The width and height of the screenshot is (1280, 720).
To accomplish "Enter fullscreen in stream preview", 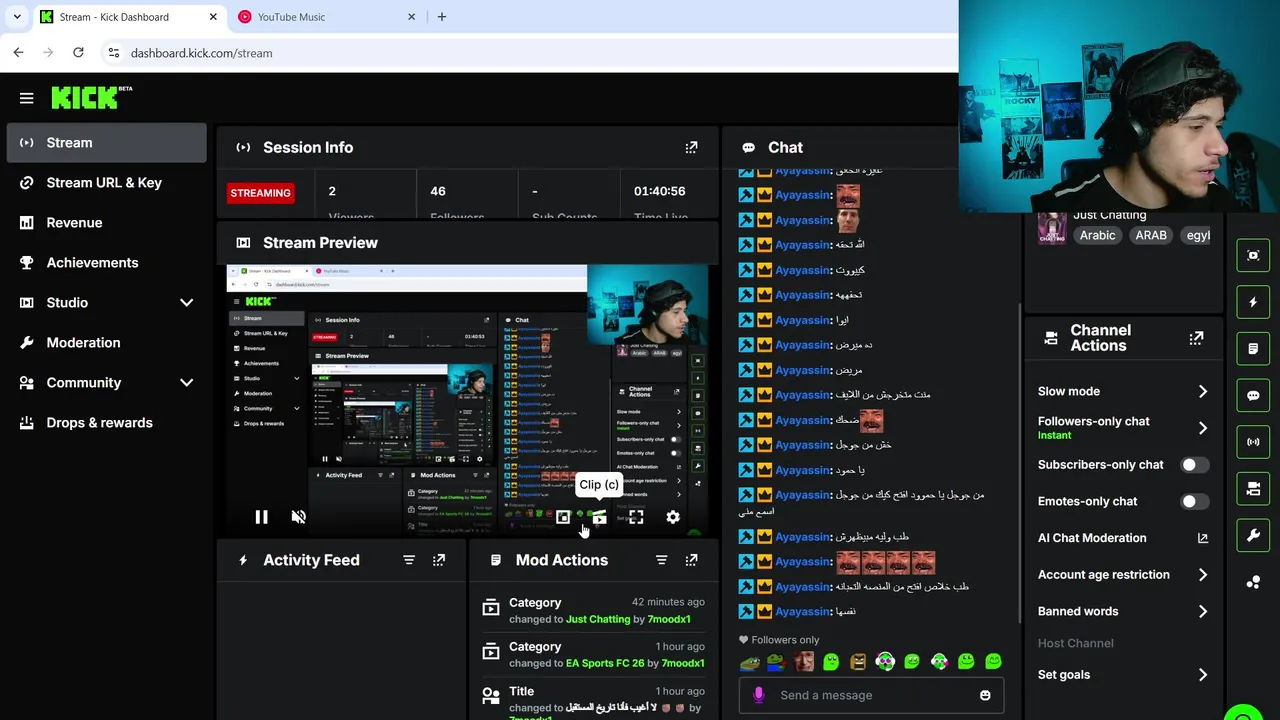I will pos(636,517).
